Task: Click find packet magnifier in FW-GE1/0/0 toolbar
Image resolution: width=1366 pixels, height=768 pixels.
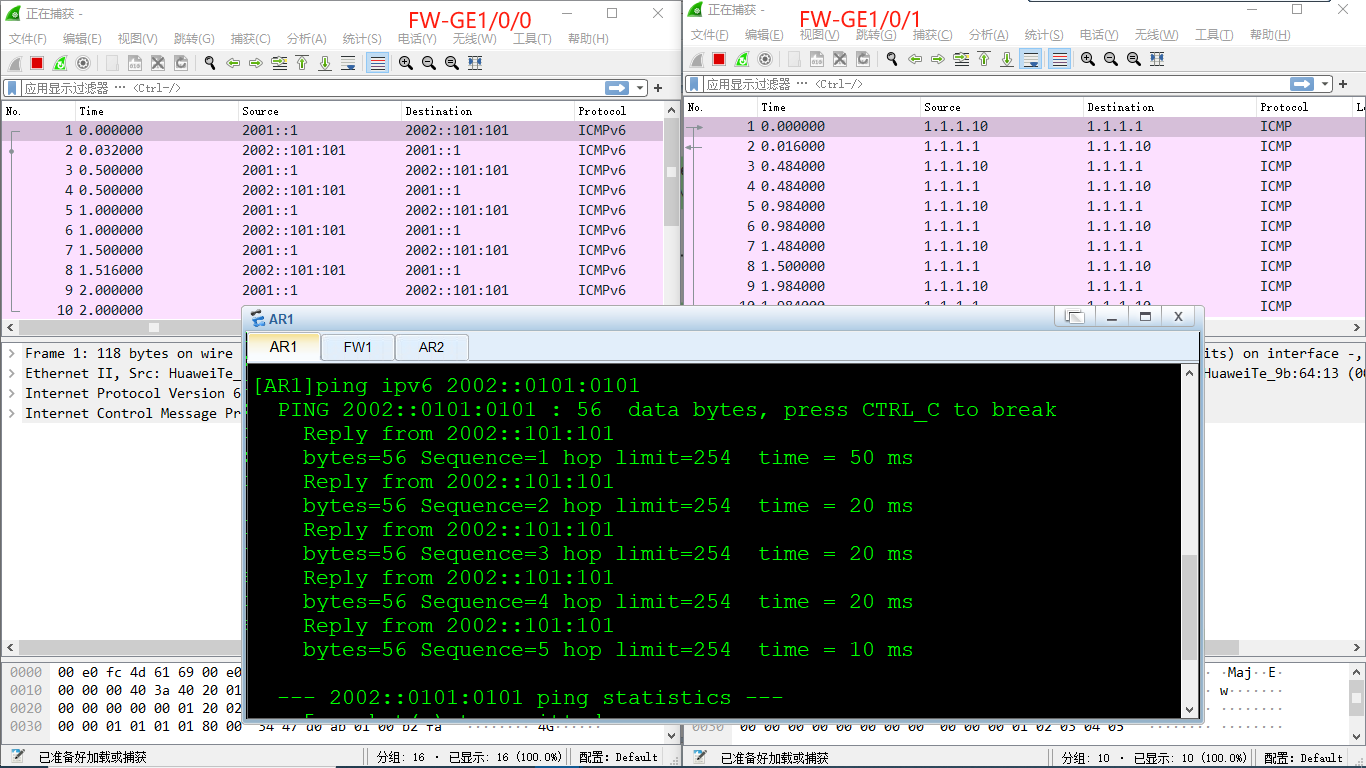Action: click(210, 63)
